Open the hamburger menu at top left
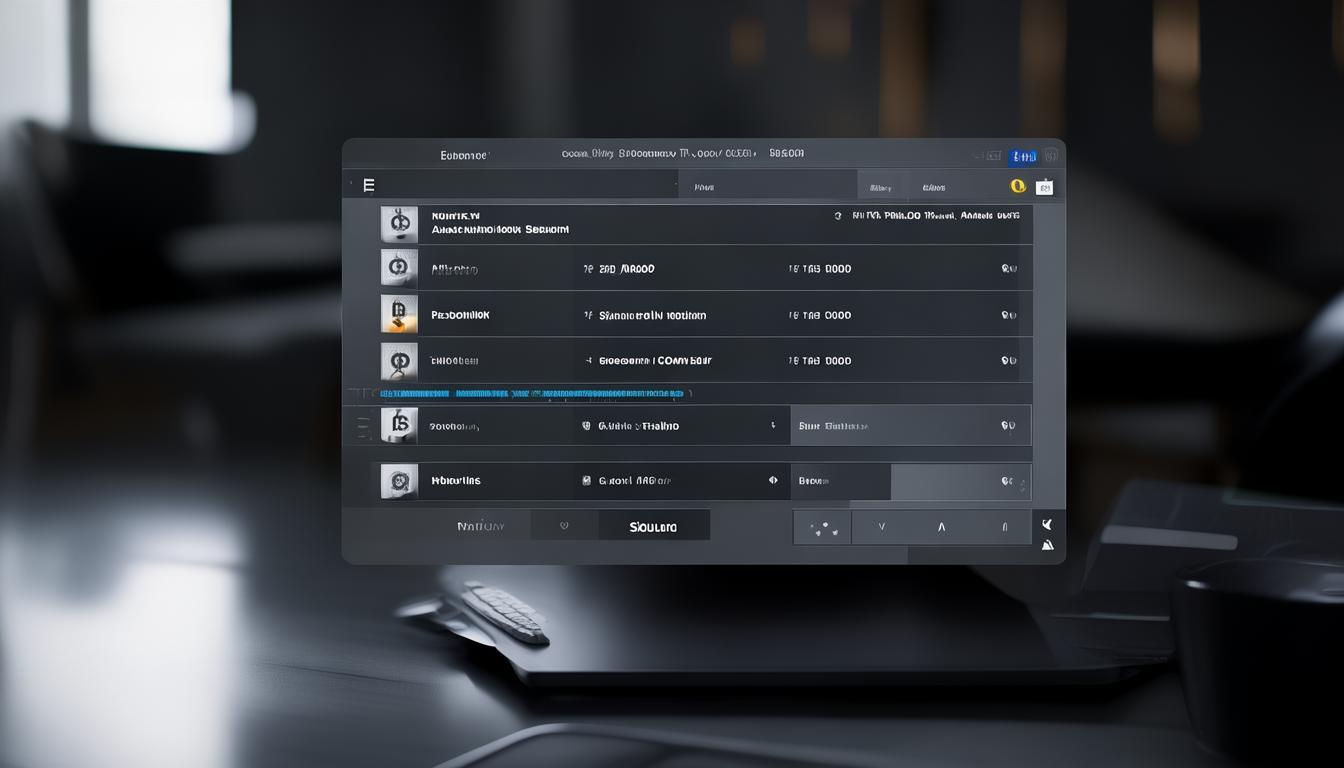 [x=369, y=185]
